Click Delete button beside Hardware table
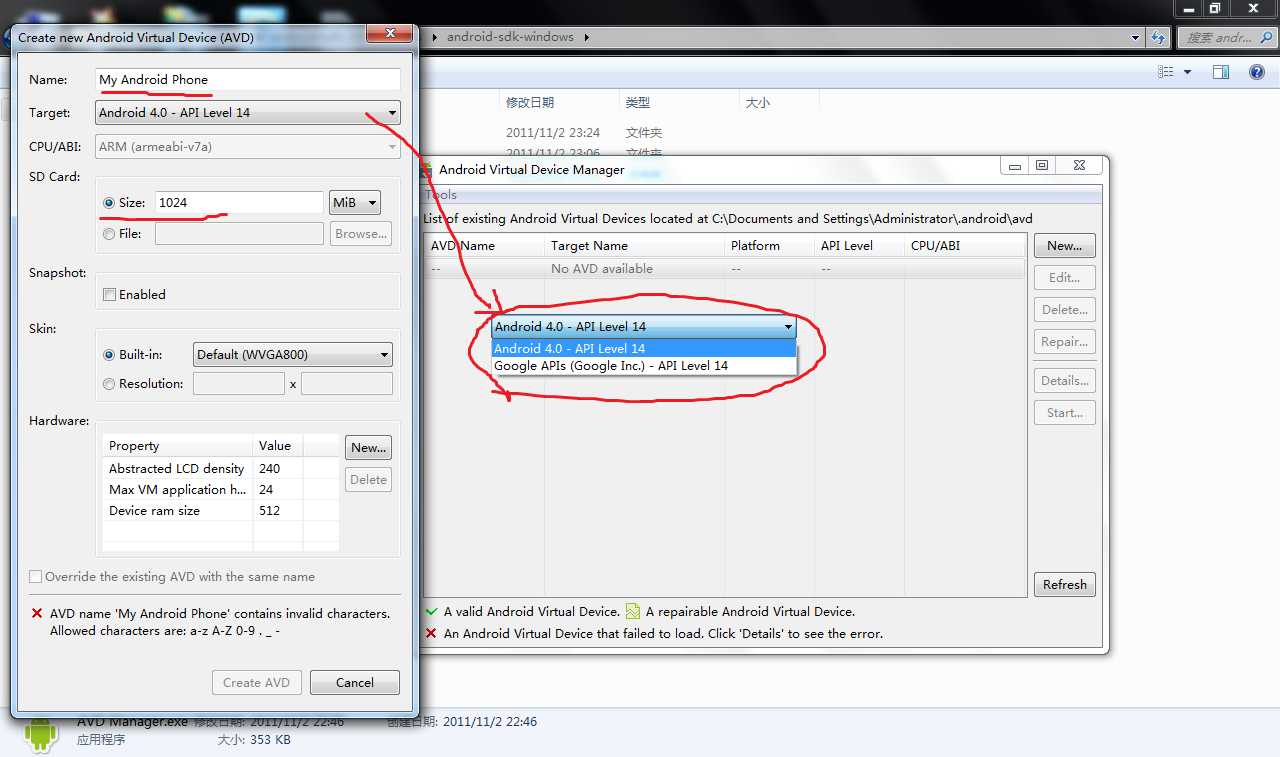 369,480
